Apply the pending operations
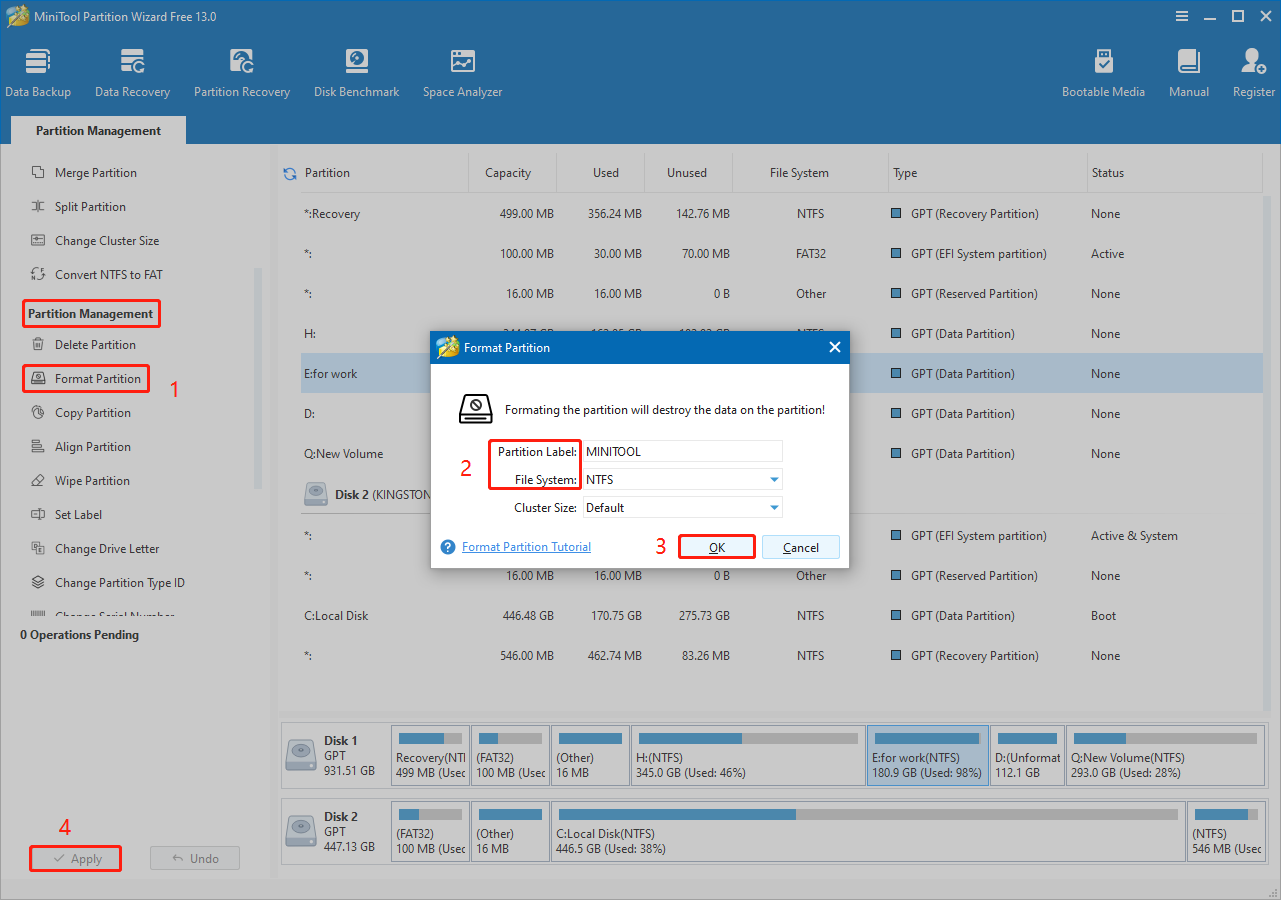The width and height of the screenshot is (1281, 900). (x=75, y=858)
